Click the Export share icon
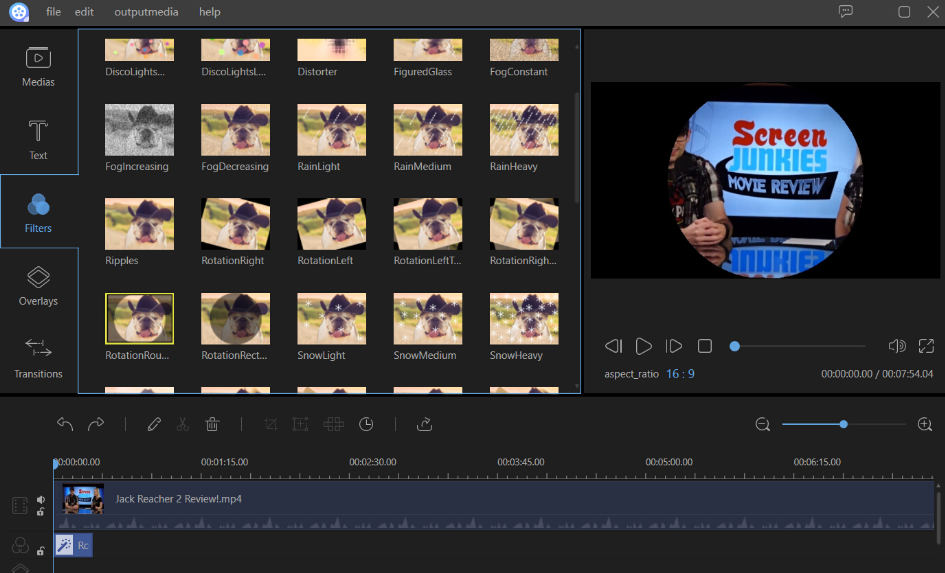 pos(424,424)
